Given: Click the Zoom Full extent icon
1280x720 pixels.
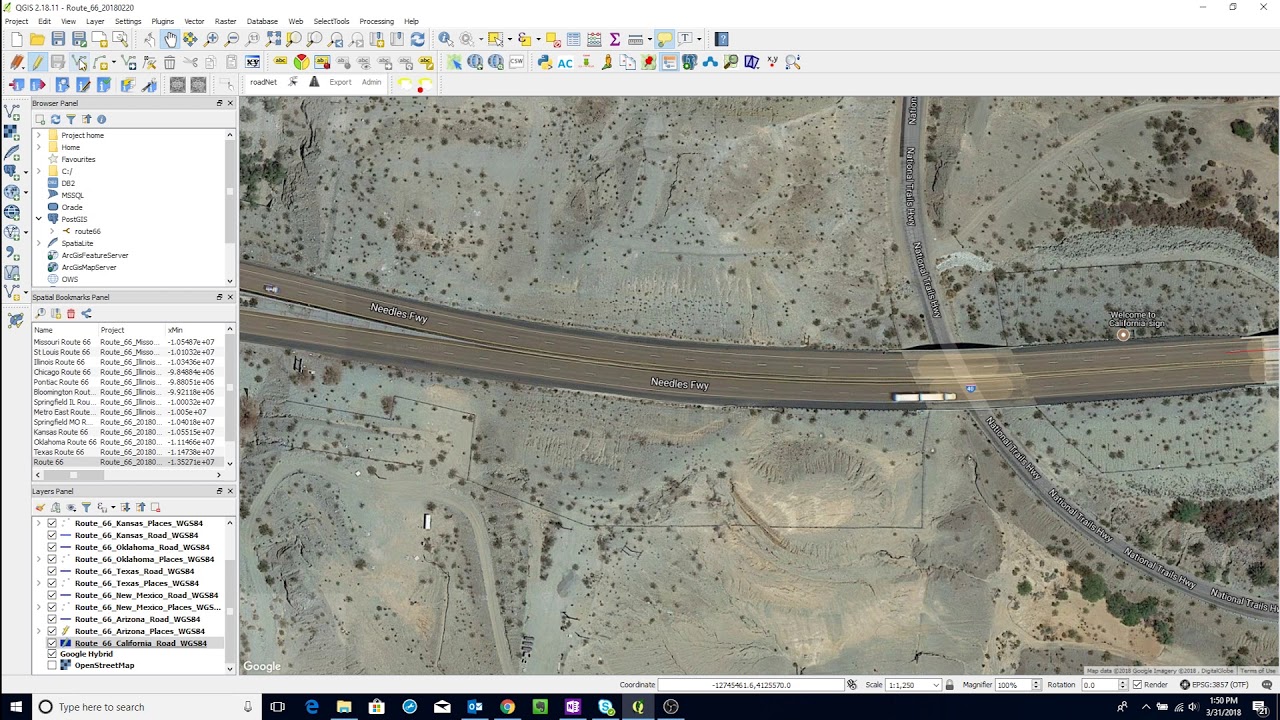Looking at the screenshot, I should click(x=273, y=39).
